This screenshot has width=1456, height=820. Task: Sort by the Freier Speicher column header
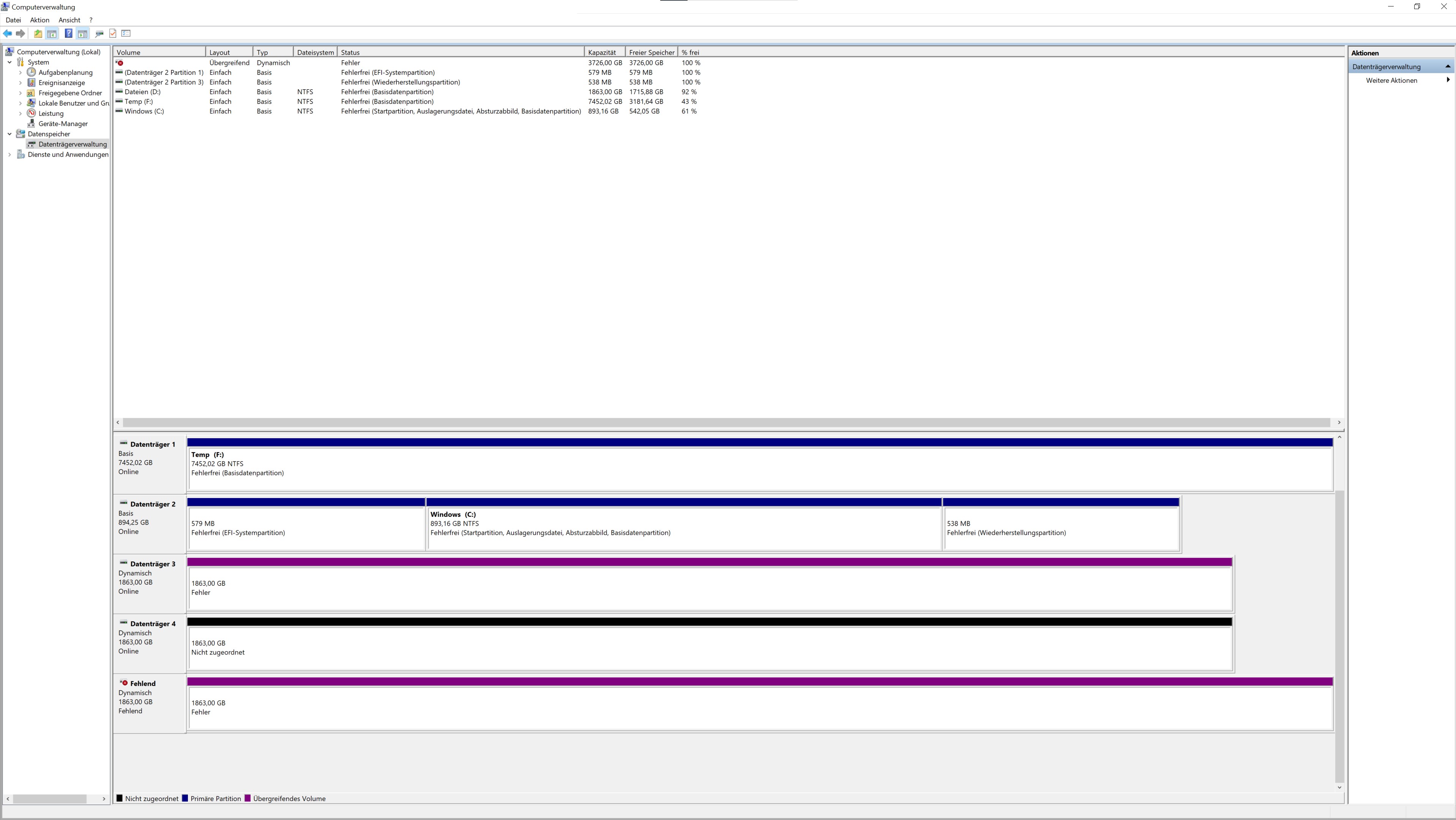point(652,52)
